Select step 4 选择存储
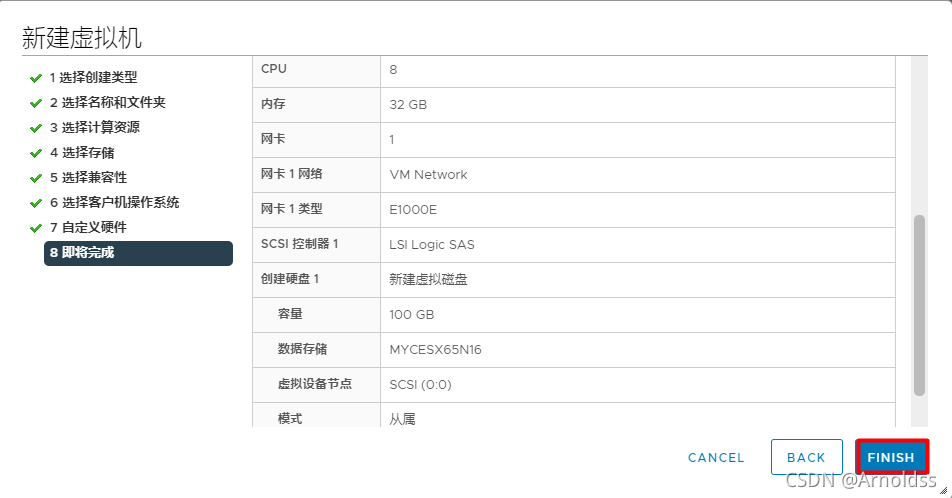Viewport: 952px width, 498px height. (81, 153)
